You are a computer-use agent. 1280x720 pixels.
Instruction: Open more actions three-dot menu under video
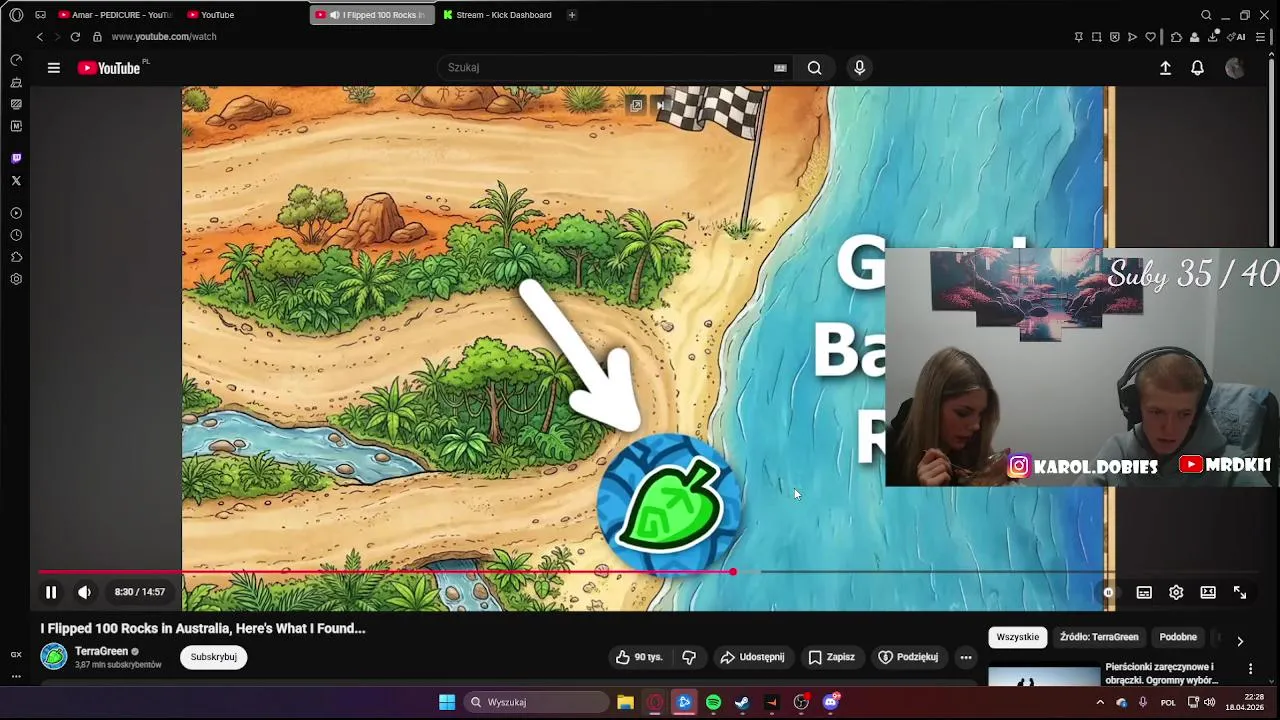pos(966,657)
